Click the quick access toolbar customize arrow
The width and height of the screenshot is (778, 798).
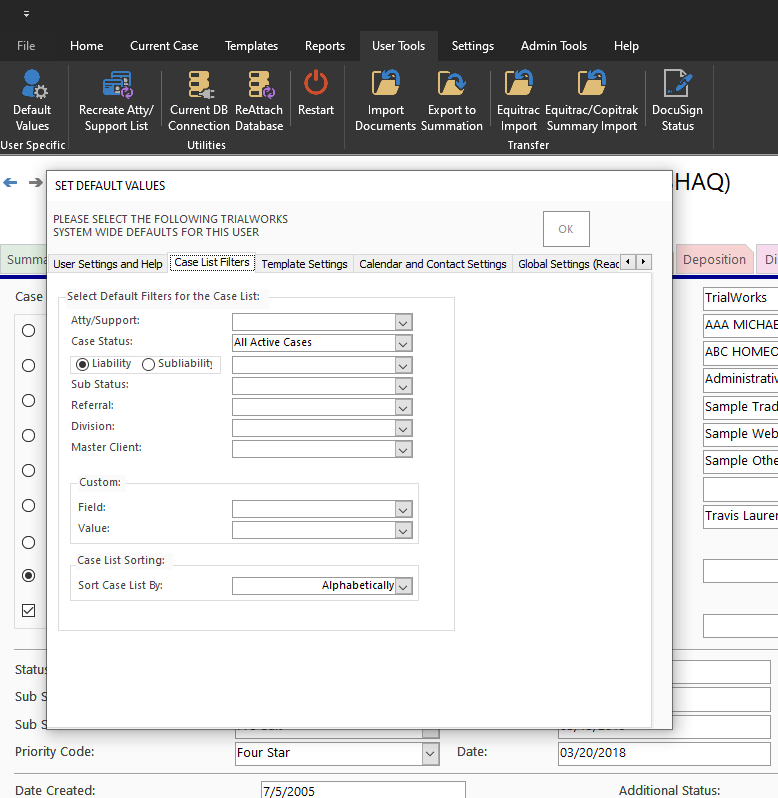26,14
